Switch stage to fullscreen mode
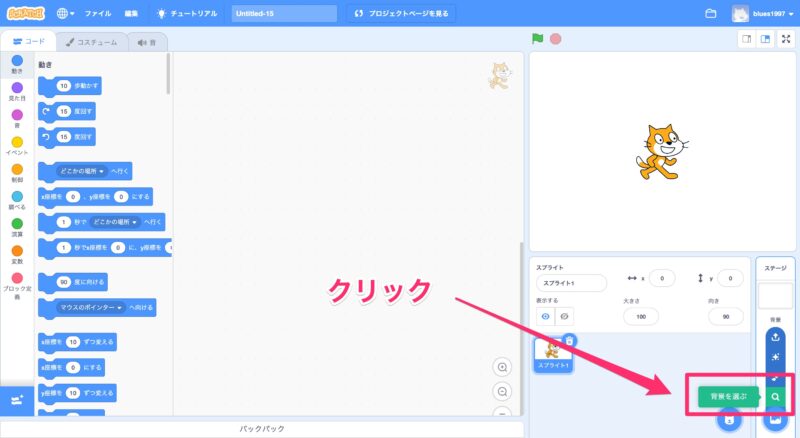 [x=786, y=39]
